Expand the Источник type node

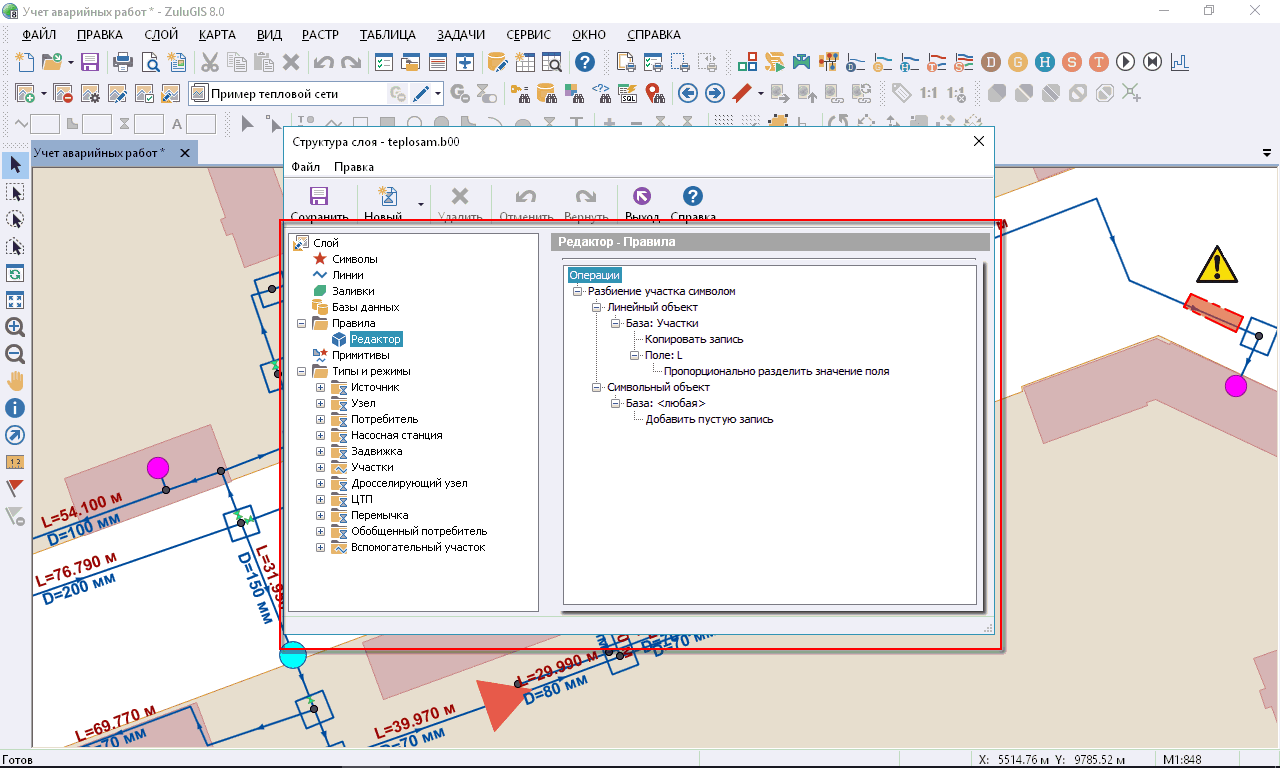320,387
